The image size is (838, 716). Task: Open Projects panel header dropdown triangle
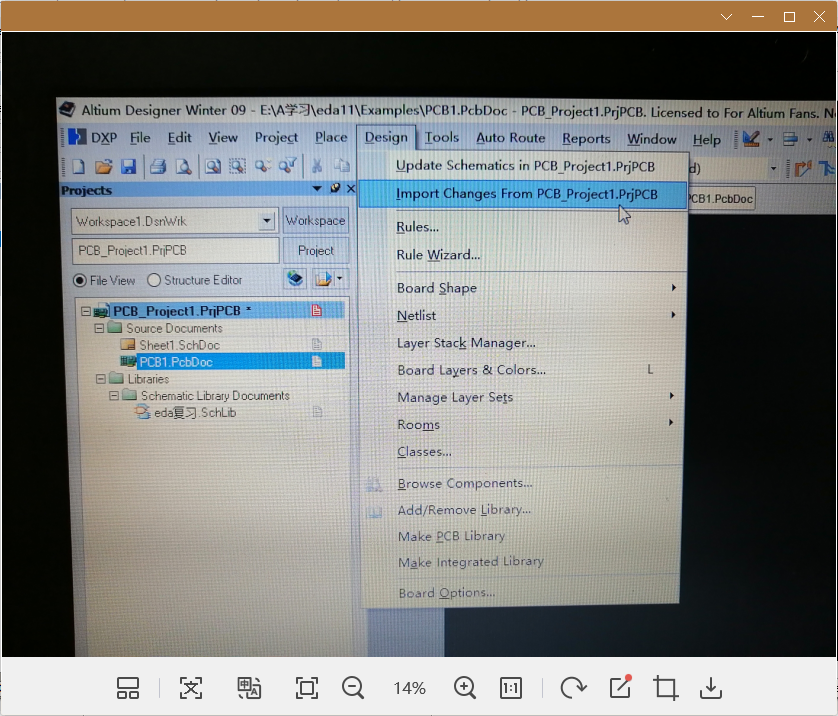tap(317, 188)
